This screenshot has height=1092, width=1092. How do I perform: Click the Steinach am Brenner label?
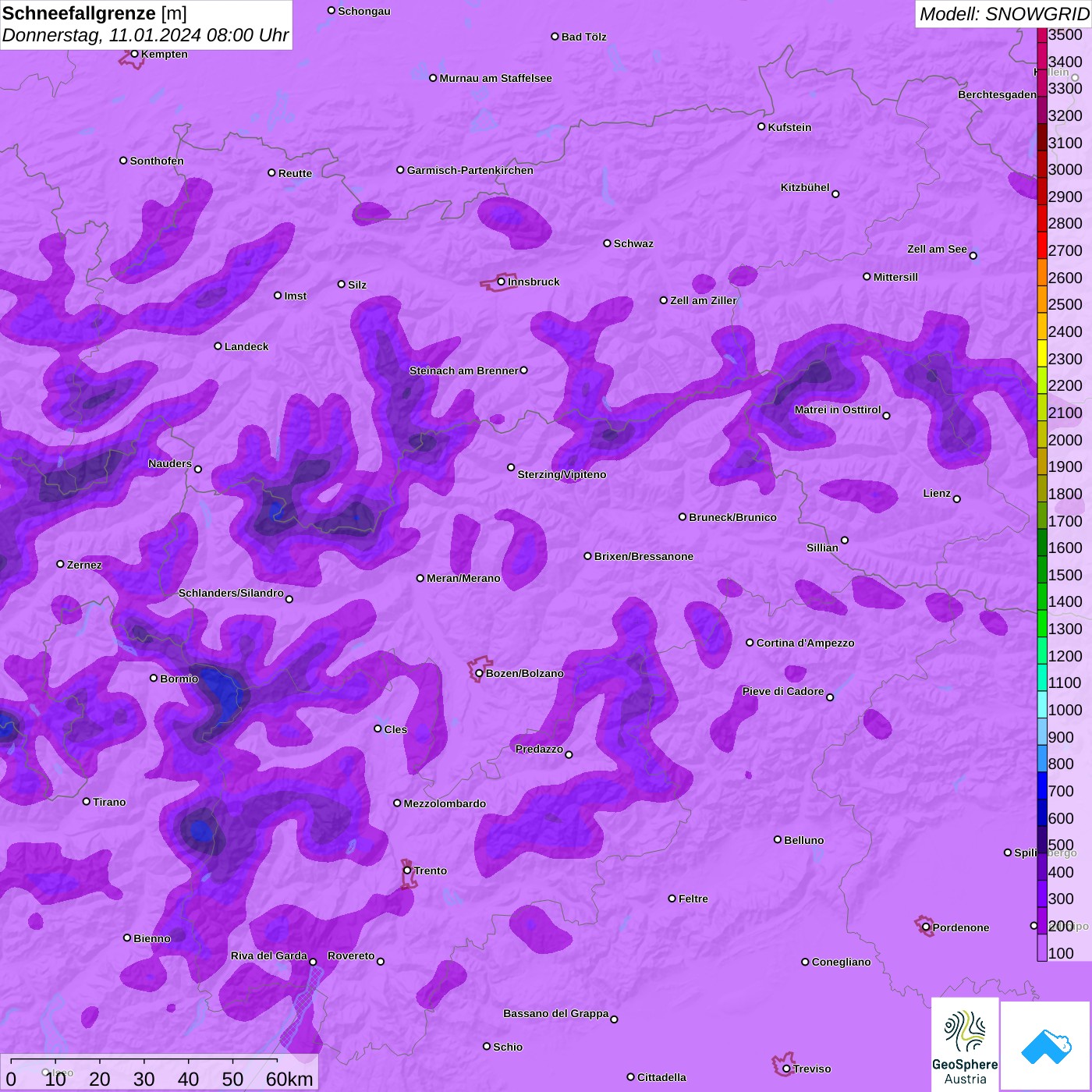click(464, 370)
